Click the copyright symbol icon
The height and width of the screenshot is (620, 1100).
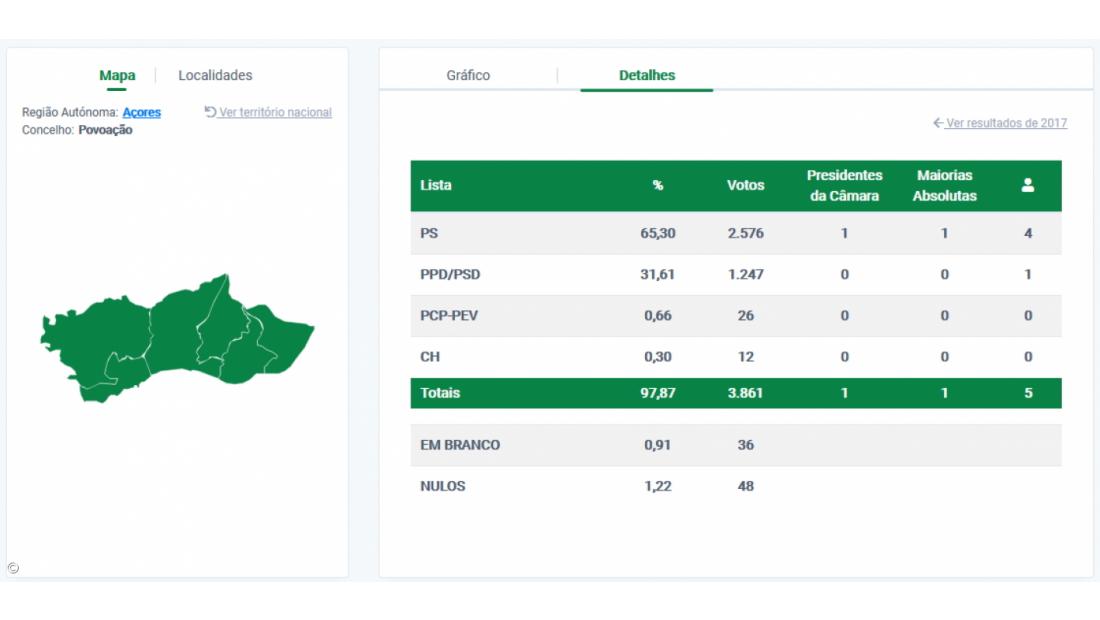tap(13, 568)
